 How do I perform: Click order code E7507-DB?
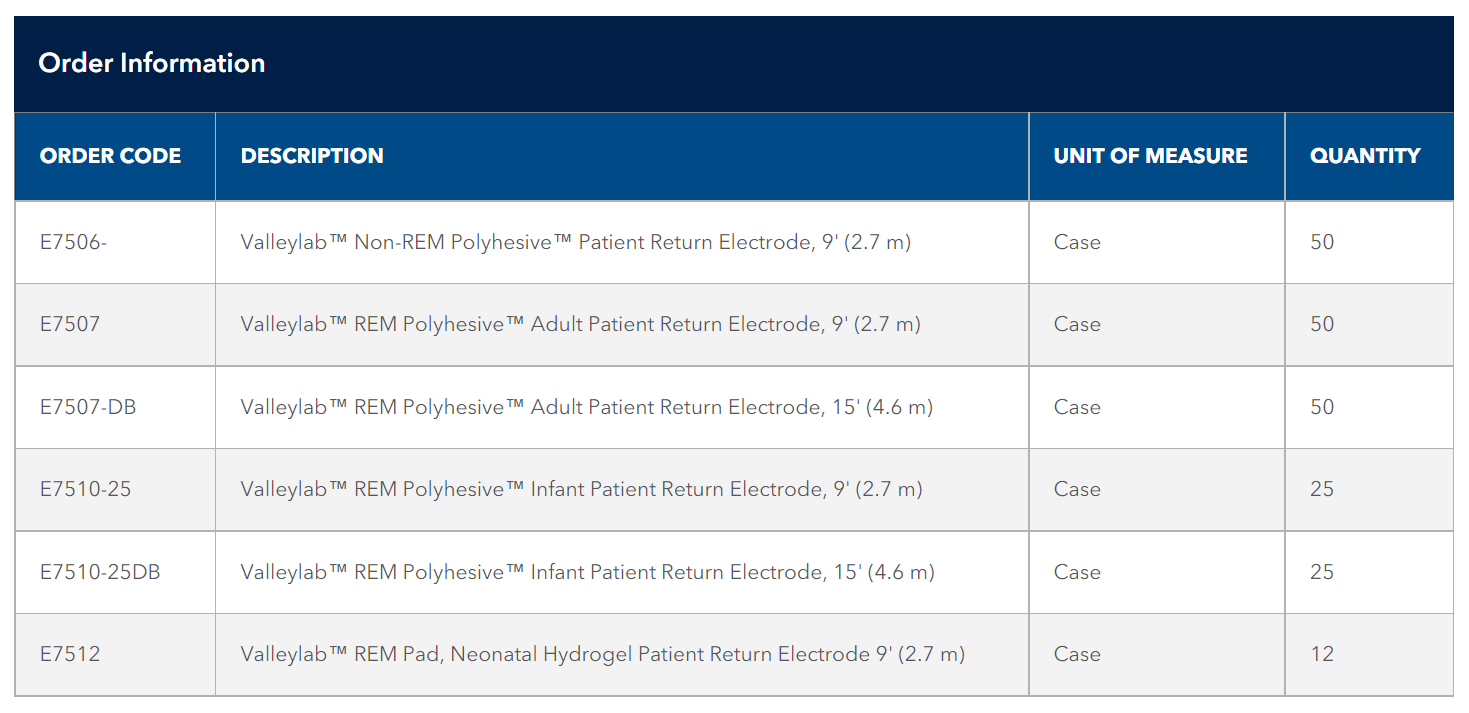88,407
